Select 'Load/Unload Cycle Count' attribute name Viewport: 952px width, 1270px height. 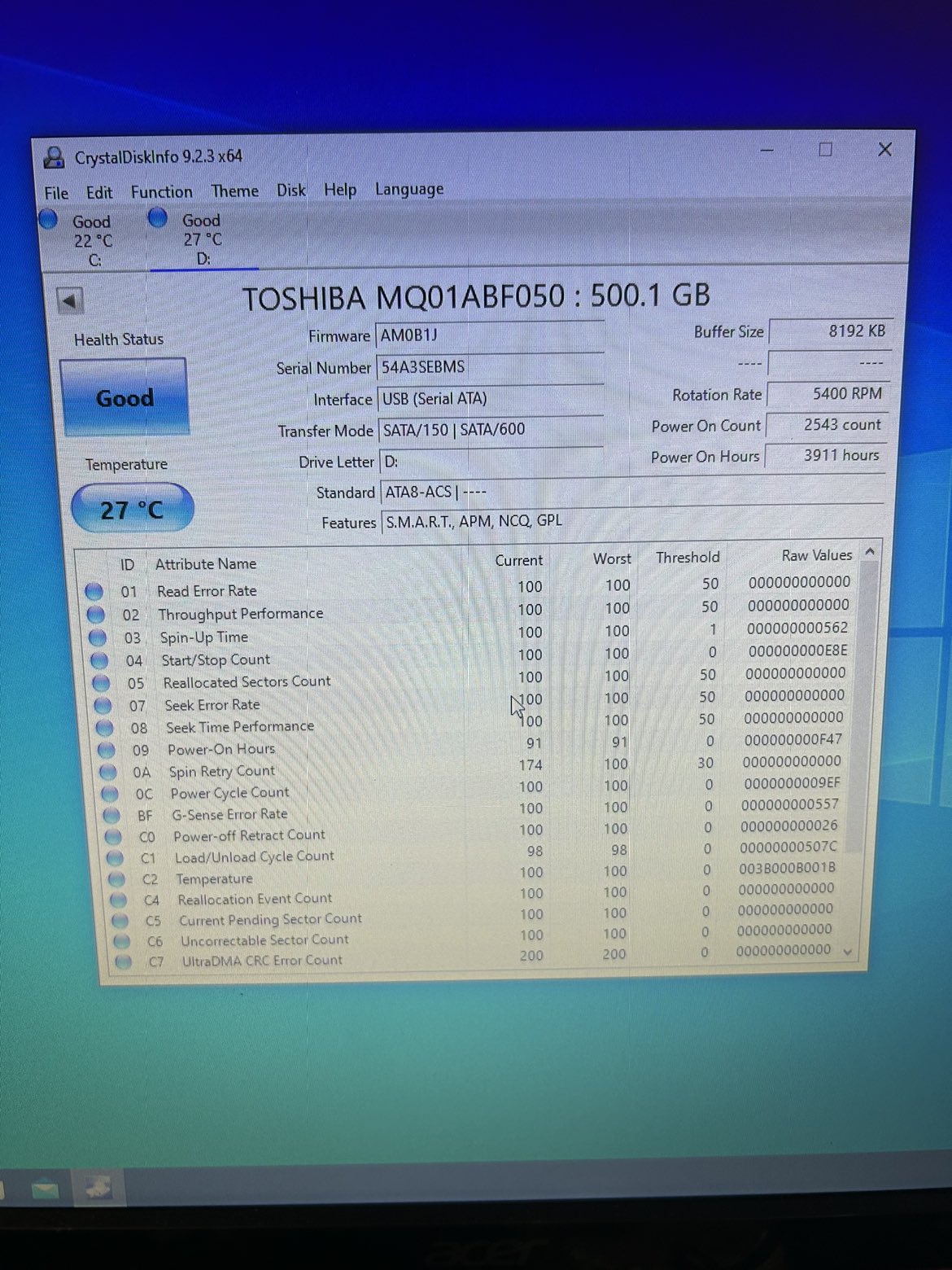pos(254,857)
